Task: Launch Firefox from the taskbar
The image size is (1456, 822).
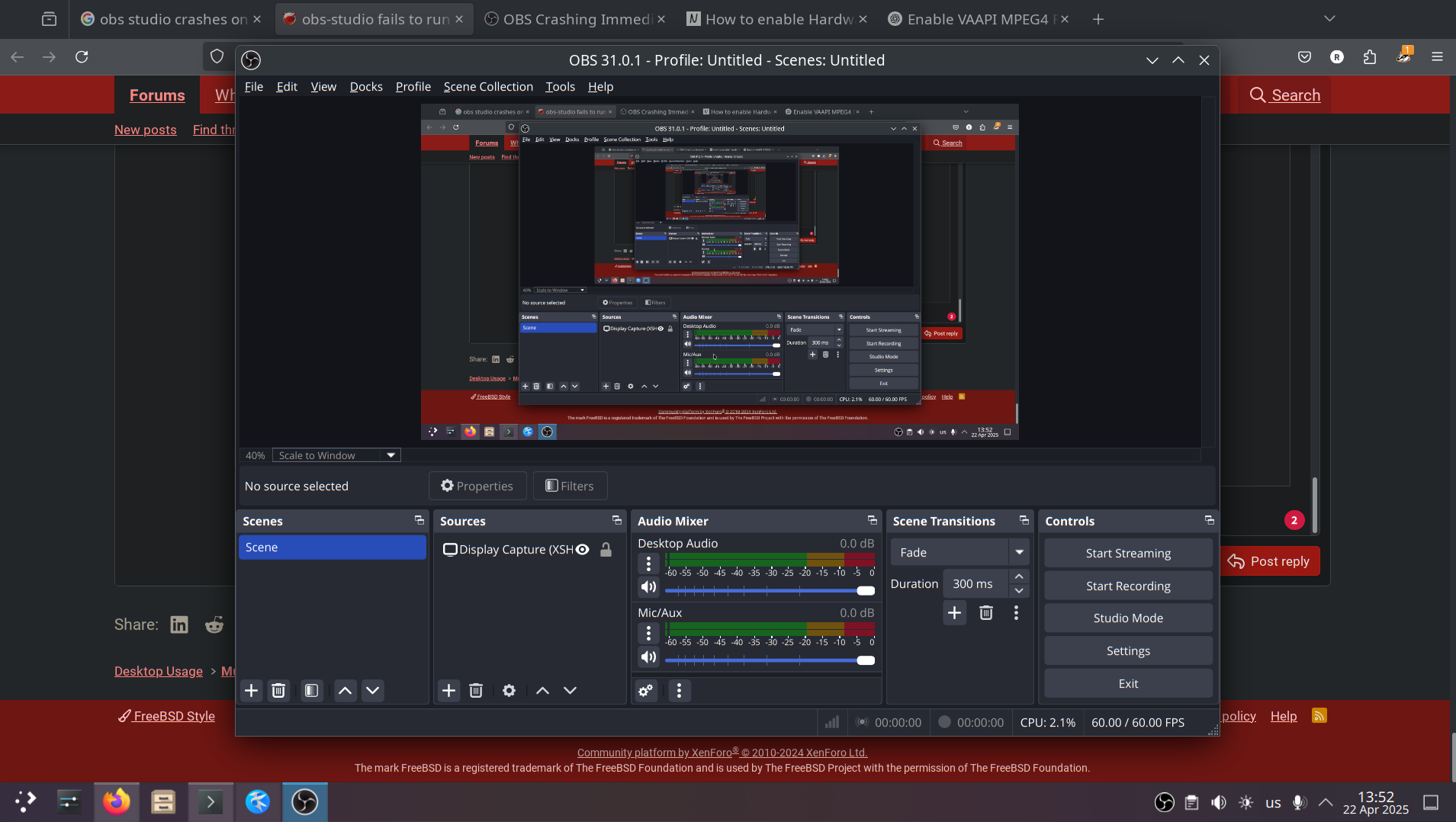Action: (117, 802)
